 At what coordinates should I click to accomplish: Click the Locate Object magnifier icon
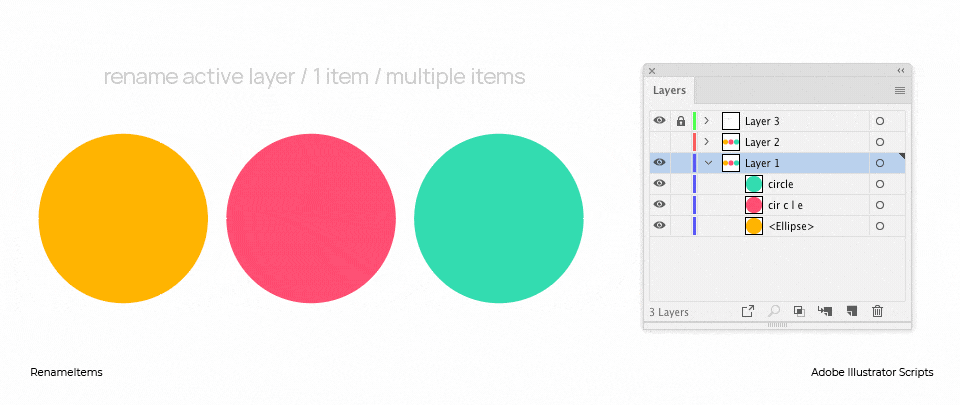tap(773, 311)
